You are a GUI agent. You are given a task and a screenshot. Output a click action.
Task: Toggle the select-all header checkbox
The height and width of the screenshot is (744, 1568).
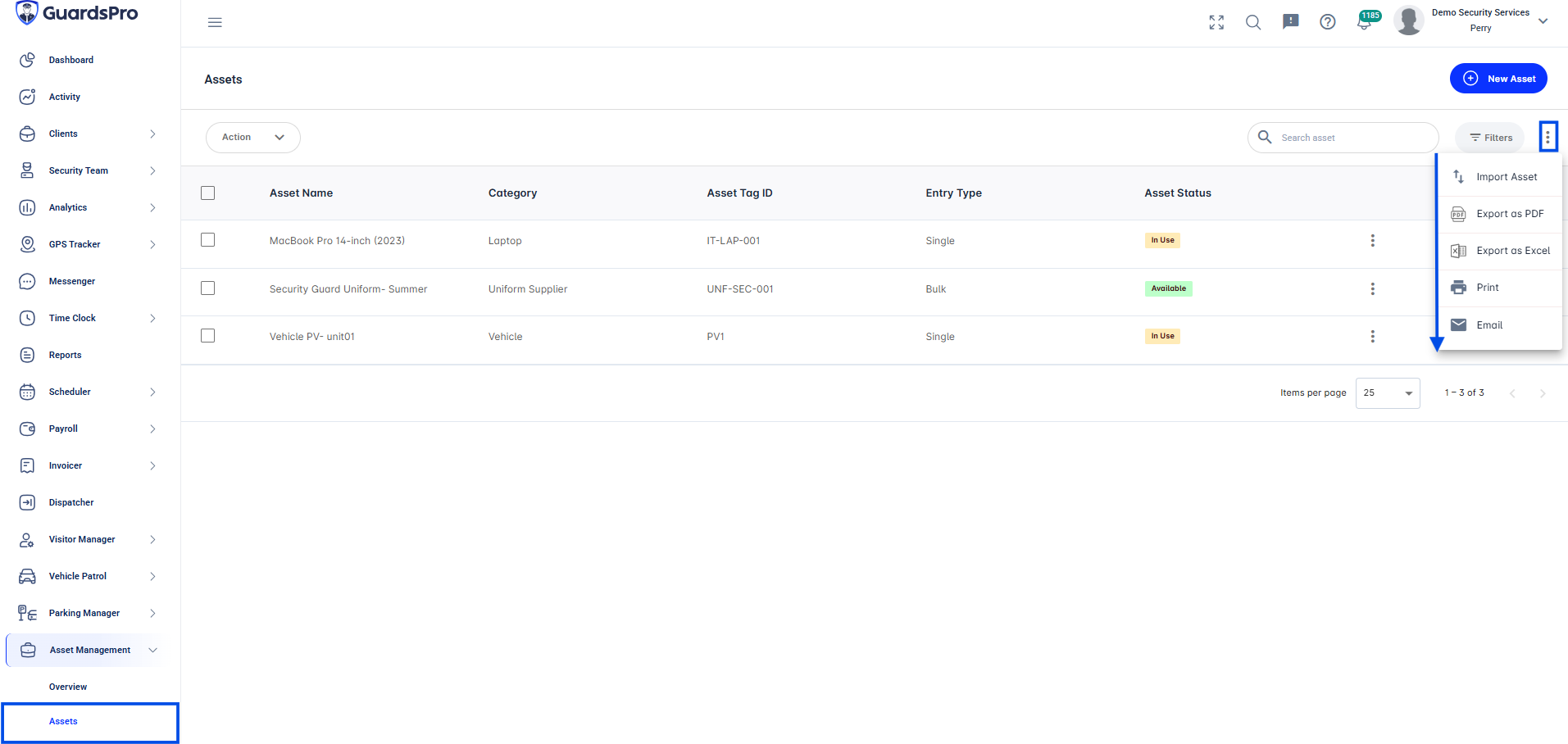(208, 193)
